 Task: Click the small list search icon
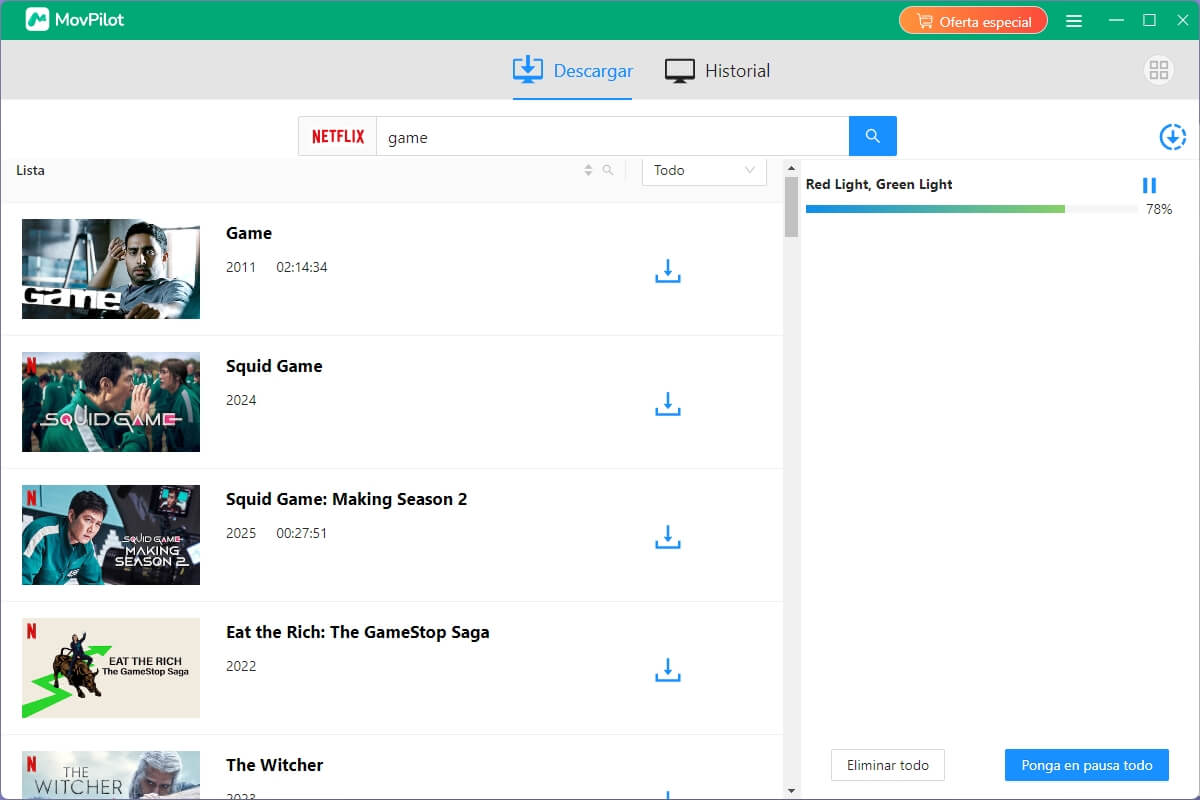coord(607,170)
